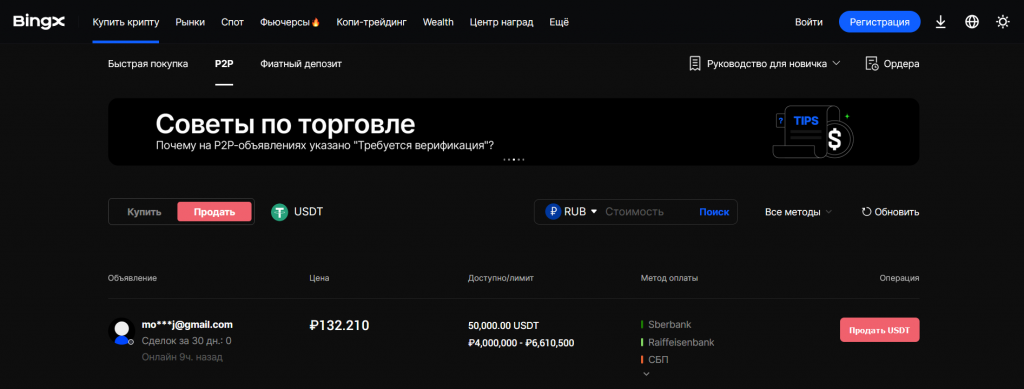Open the Фьючерсы menu

(290, 22)
